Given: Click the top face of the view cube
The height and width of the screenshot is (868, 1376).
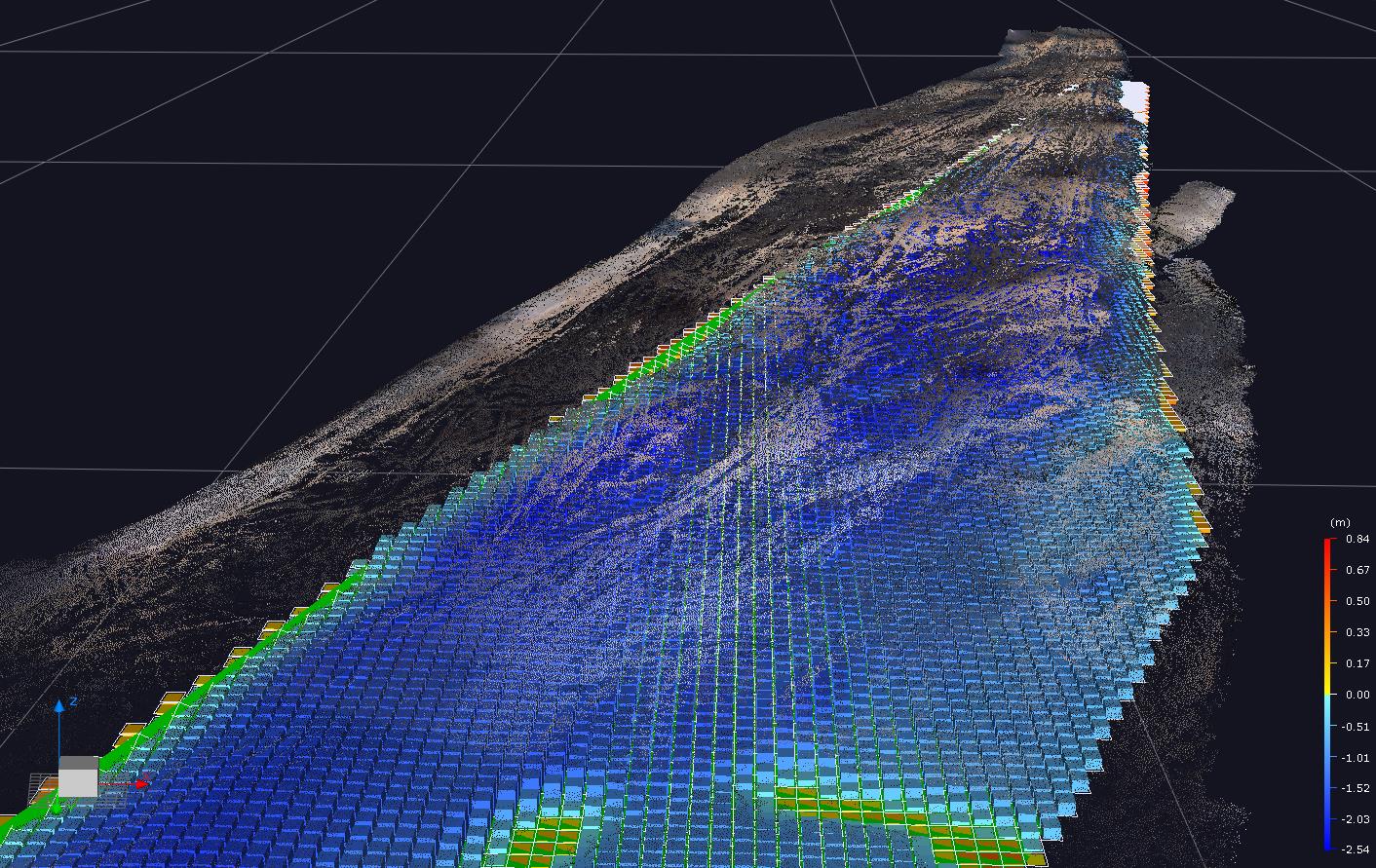Looking at the screenshot, I should click(x=80, y=762).
